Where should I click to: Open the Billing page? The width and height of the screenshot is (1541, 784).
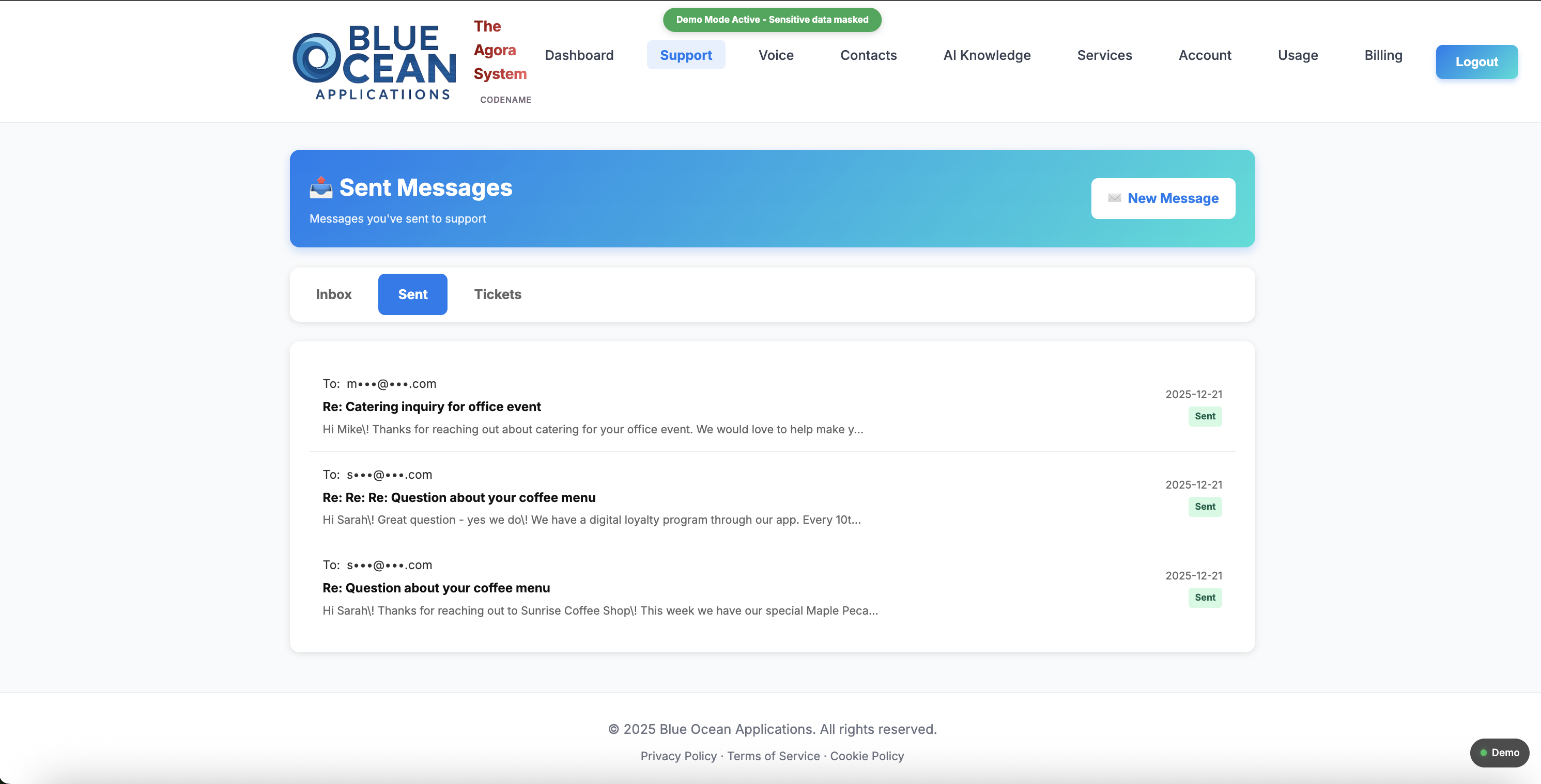coord(1383,55)
